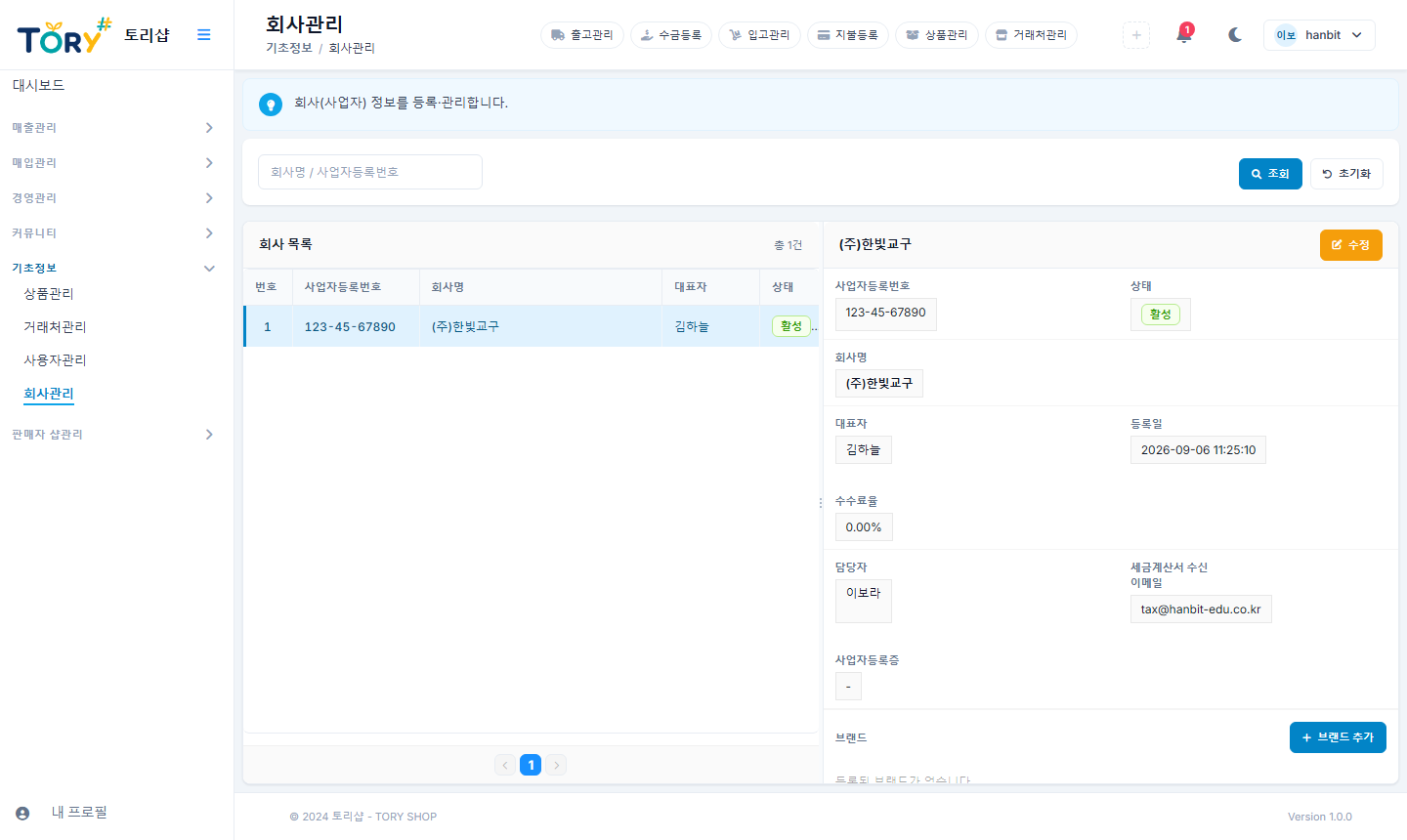Screen dimensions: 1407x840
Task: Focus the 회사명 / 사업자등록번호 search field
Action: [370, 172]
